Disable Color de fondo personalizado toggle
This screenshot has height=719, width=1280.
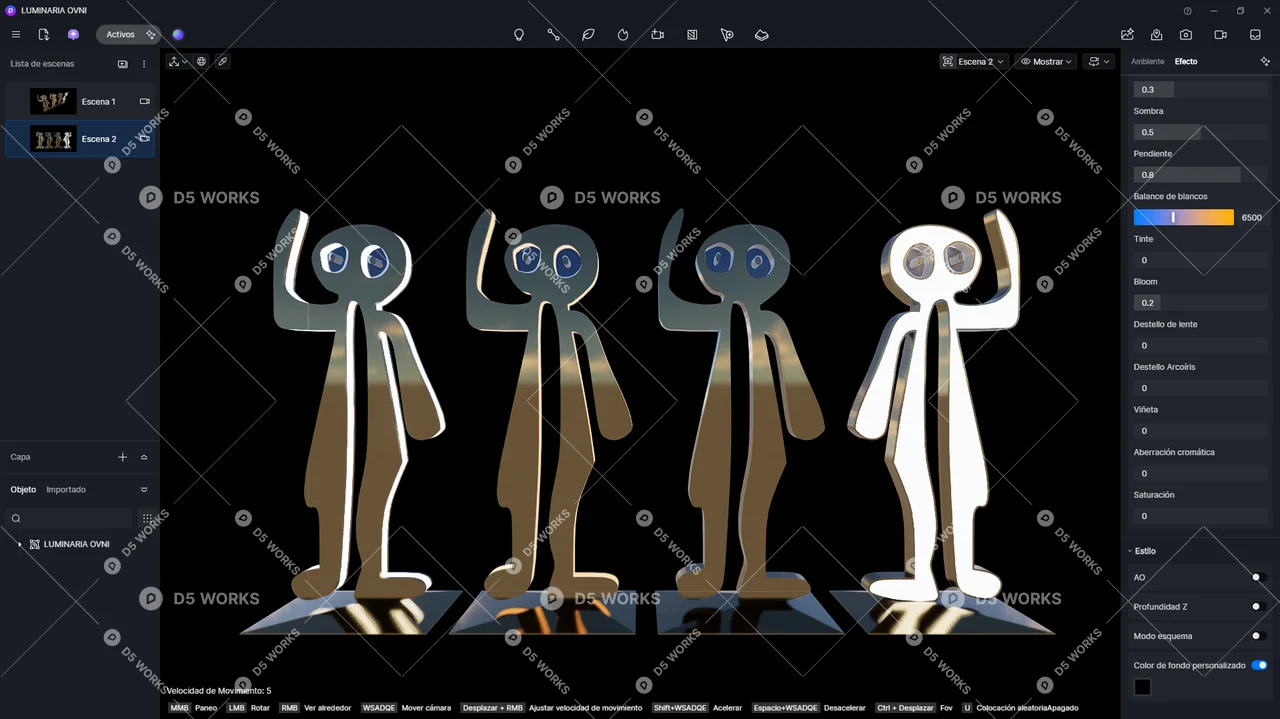1259,665
